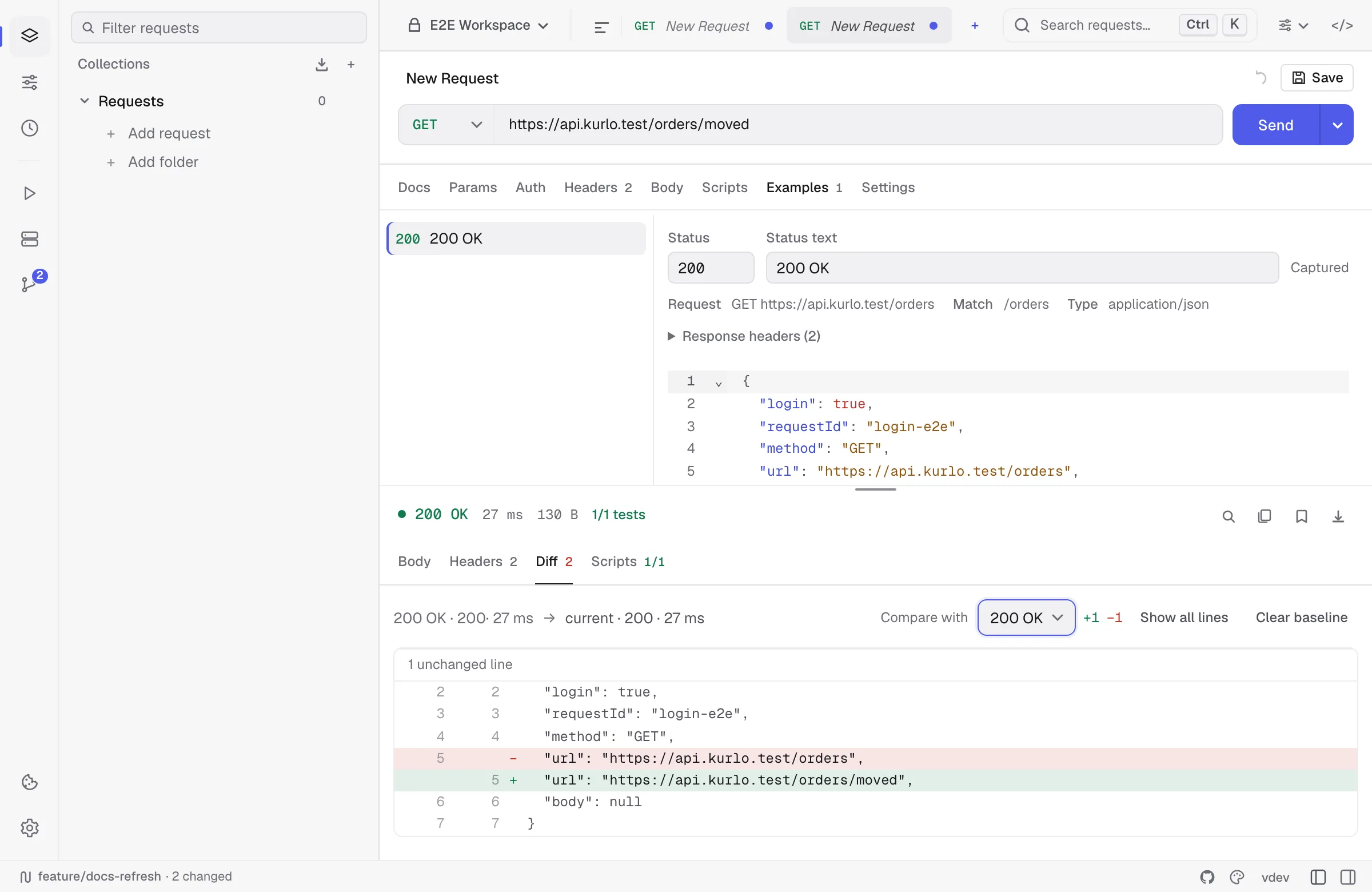Search the response with magnifier icon
1372x892 pixels.
coord(1229,517)
